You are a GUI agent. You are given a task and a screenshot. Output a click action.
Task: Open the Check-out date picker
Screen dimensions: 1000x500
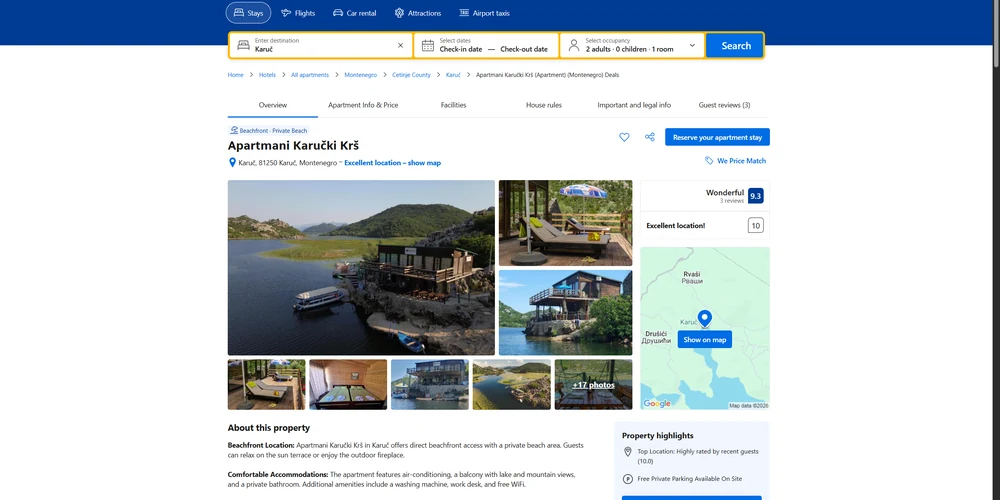(524, 49)
